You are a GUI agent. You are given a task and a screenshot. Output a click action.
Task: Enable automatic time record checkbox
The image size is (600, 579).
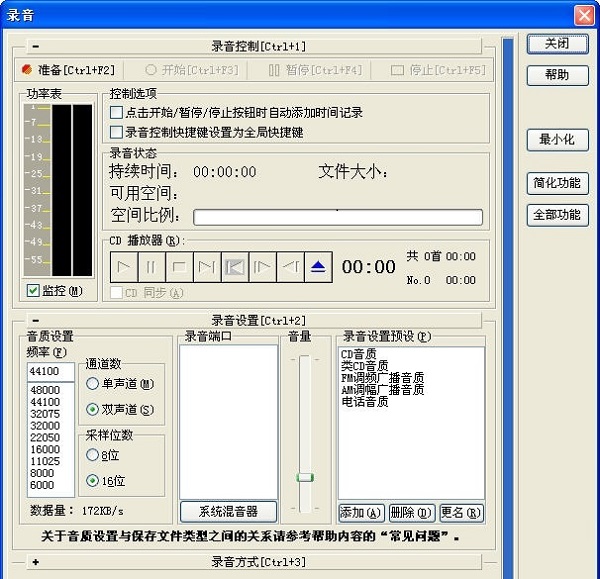[117, 114]
